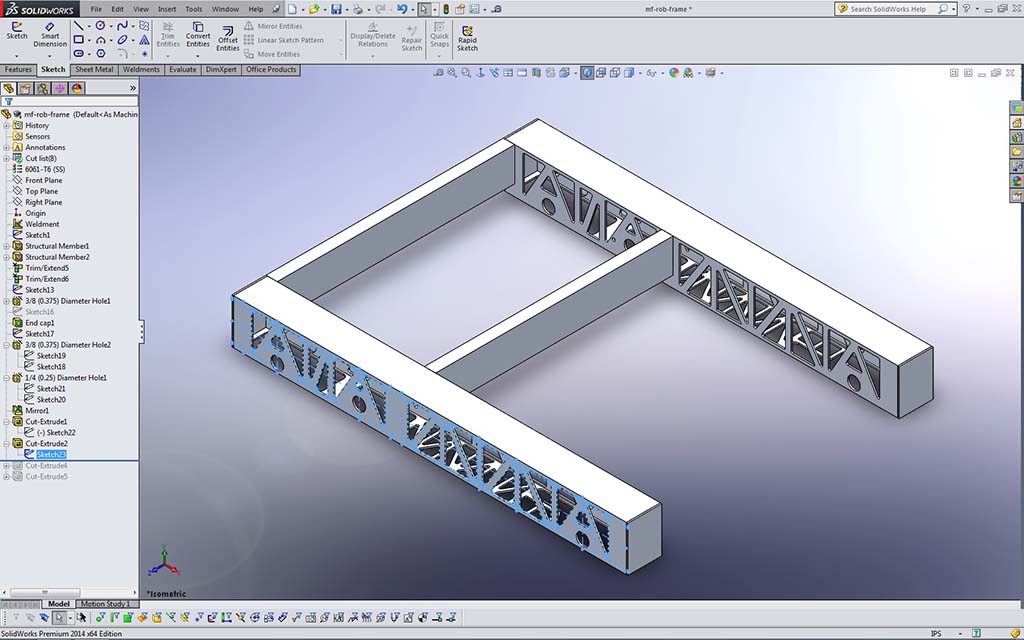Viewport: 1024px width, 640px height.
Task: Click the Rebuild traffic light icon
Action: [446, 9]
